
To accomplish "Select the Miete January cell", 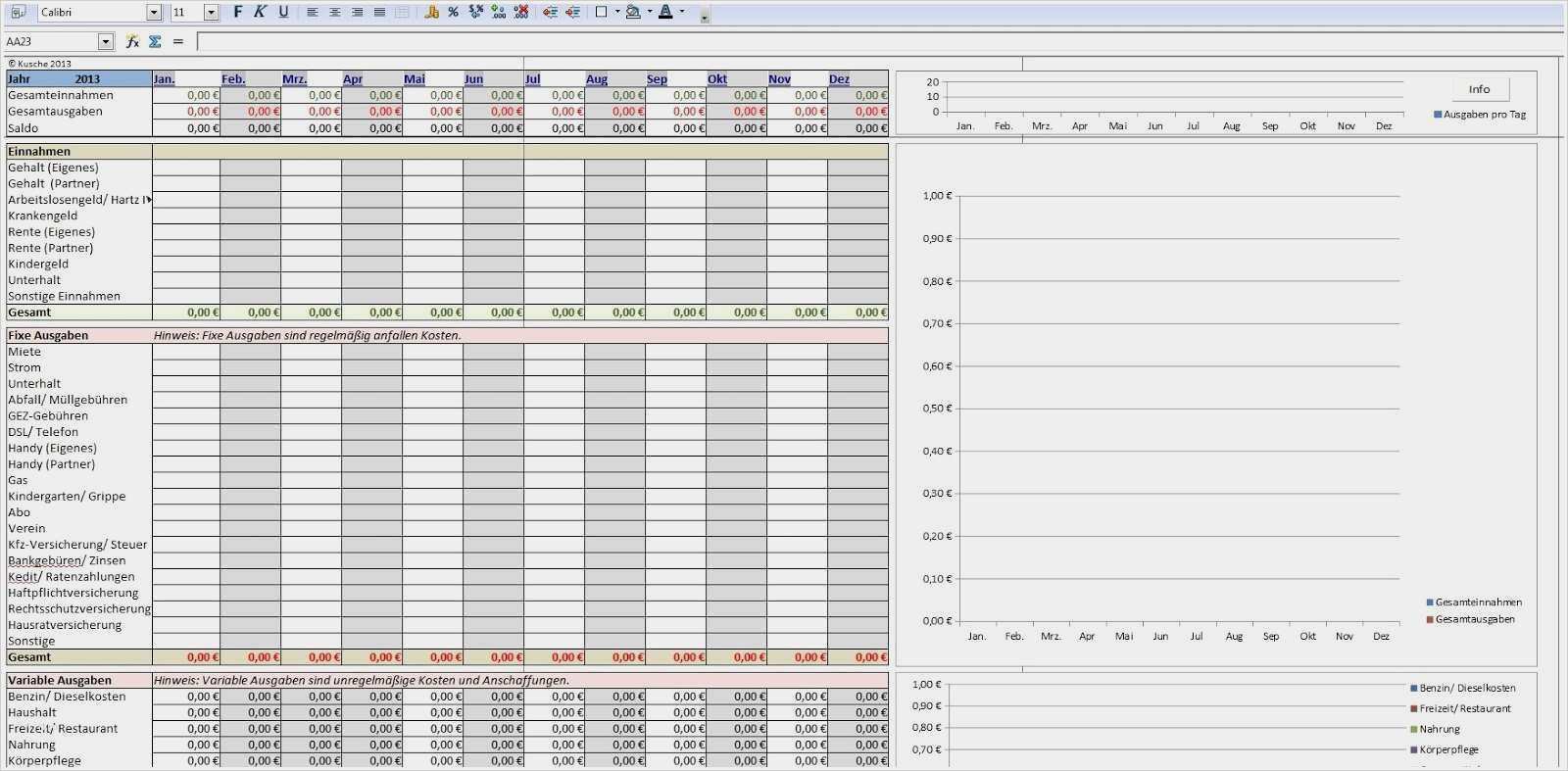I will (x=186, y=352).
